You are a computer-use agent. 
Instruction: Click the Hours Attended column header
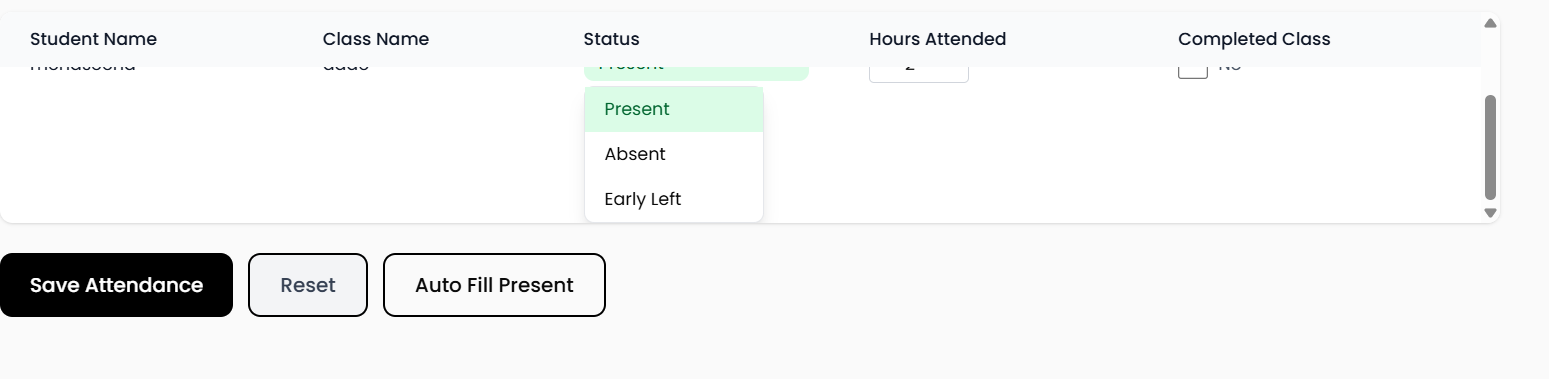937,39
